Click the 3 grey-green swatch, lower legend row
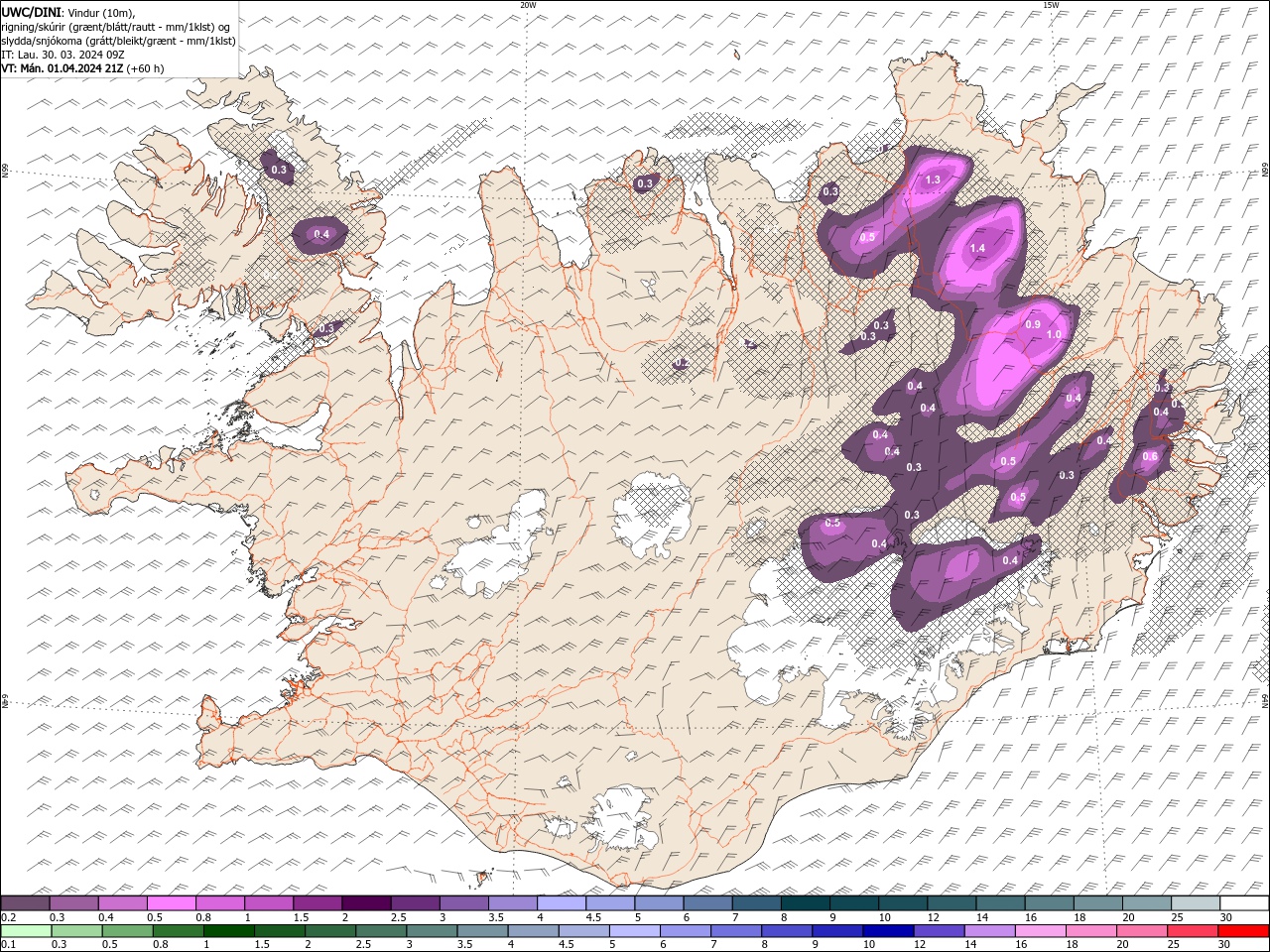 [x=432, y=931]
